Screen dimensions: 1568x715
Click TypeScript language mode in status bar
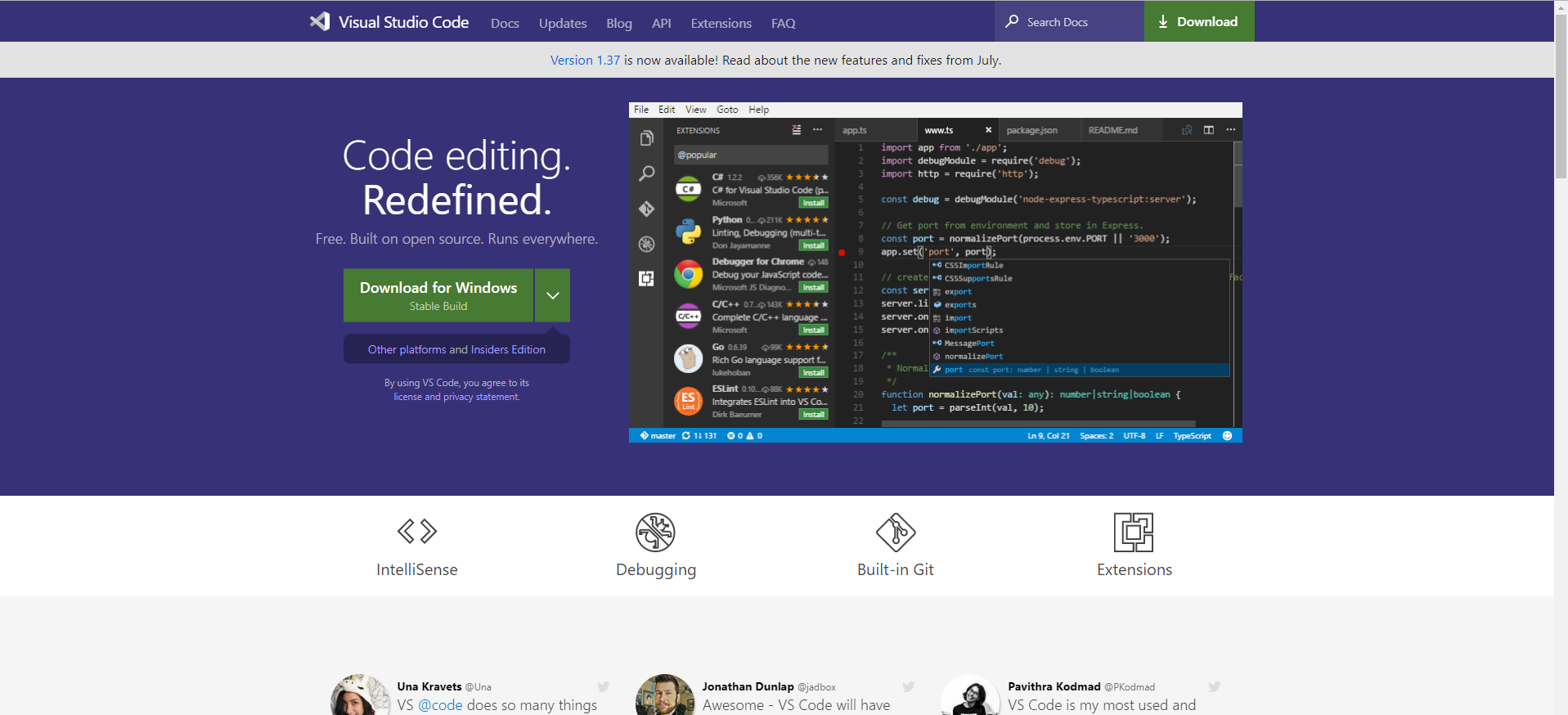click(x=1192, y=436)
